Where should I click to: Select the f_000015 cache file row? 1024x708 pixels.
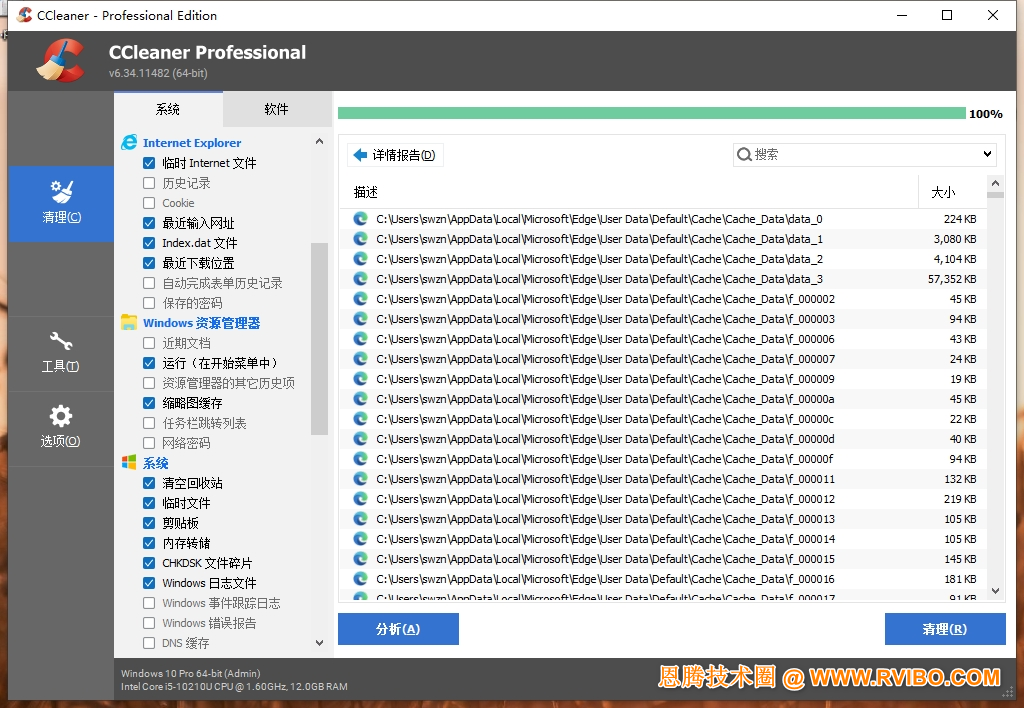coord(664,559)
